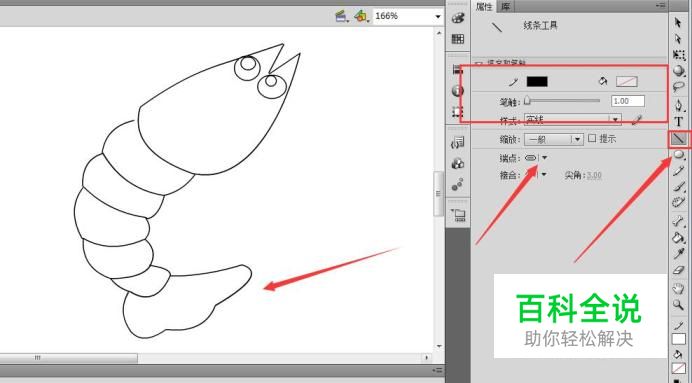692x383 pixels.
Task: Switch to the 属性 properties tab
Action: pyautogui.click(x=484, y=7)
